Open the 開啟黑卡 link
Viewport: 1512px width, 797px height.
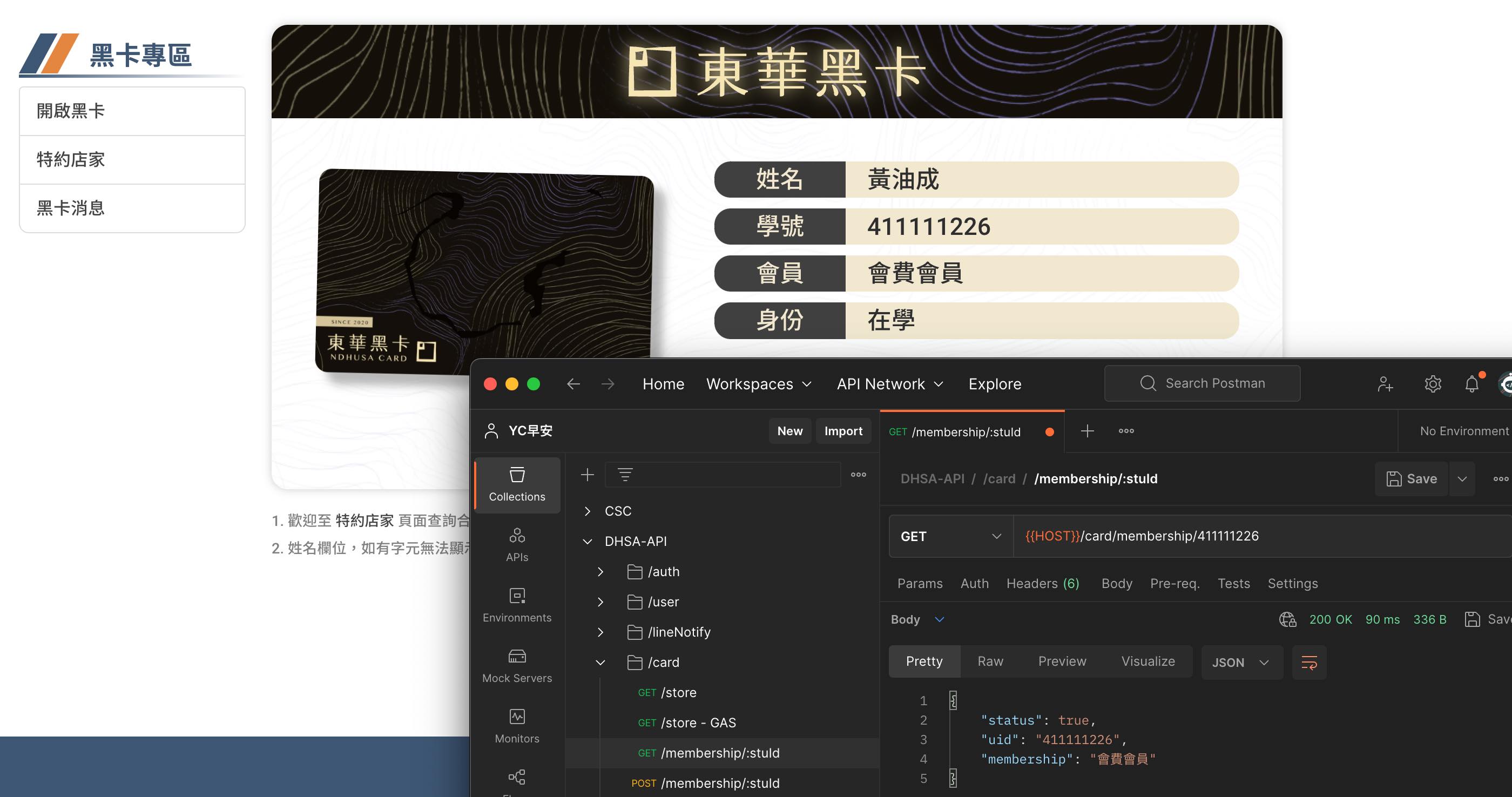pos(70,110)
